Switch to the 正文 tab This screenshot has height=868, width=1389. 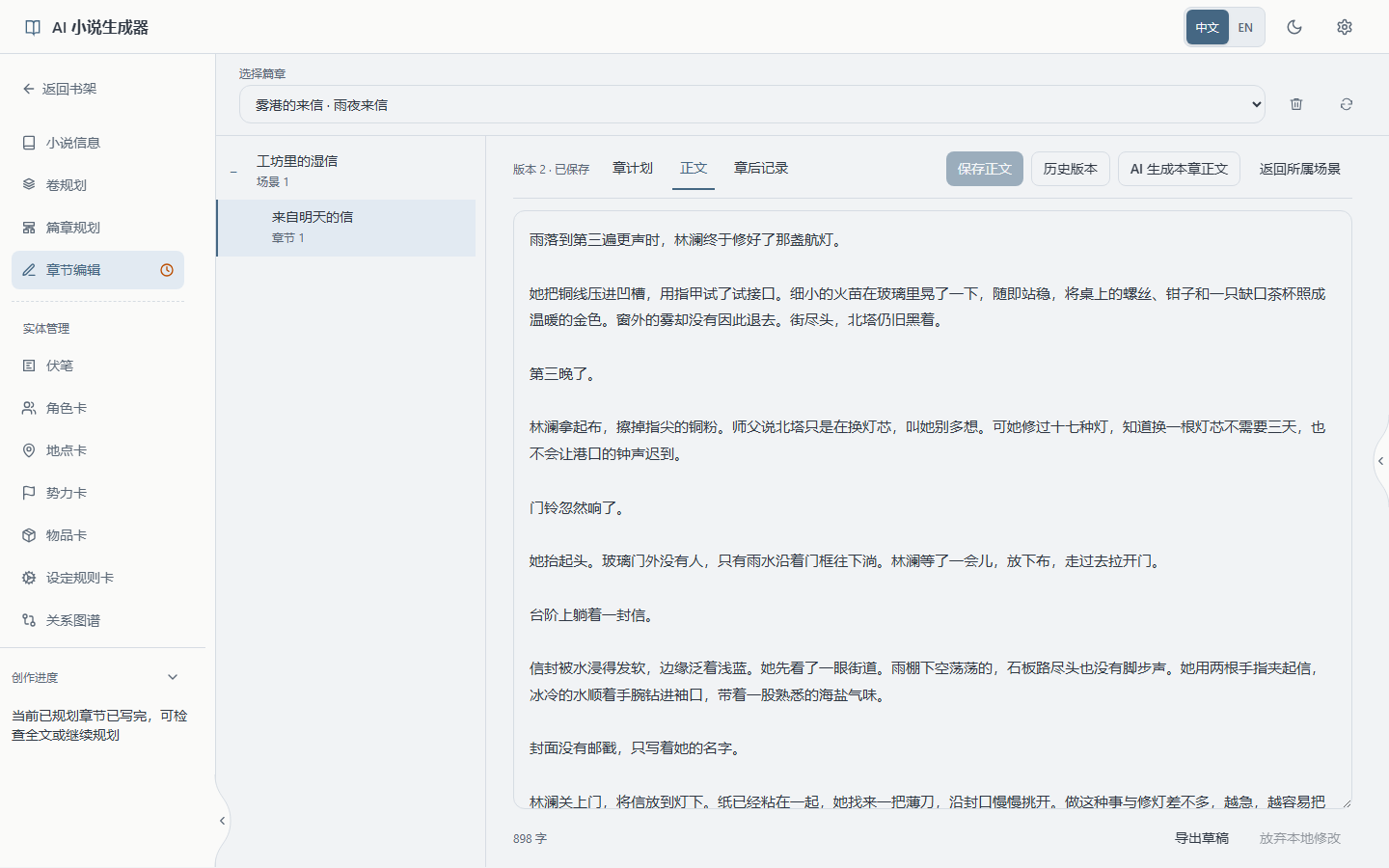tap(694, 168)
